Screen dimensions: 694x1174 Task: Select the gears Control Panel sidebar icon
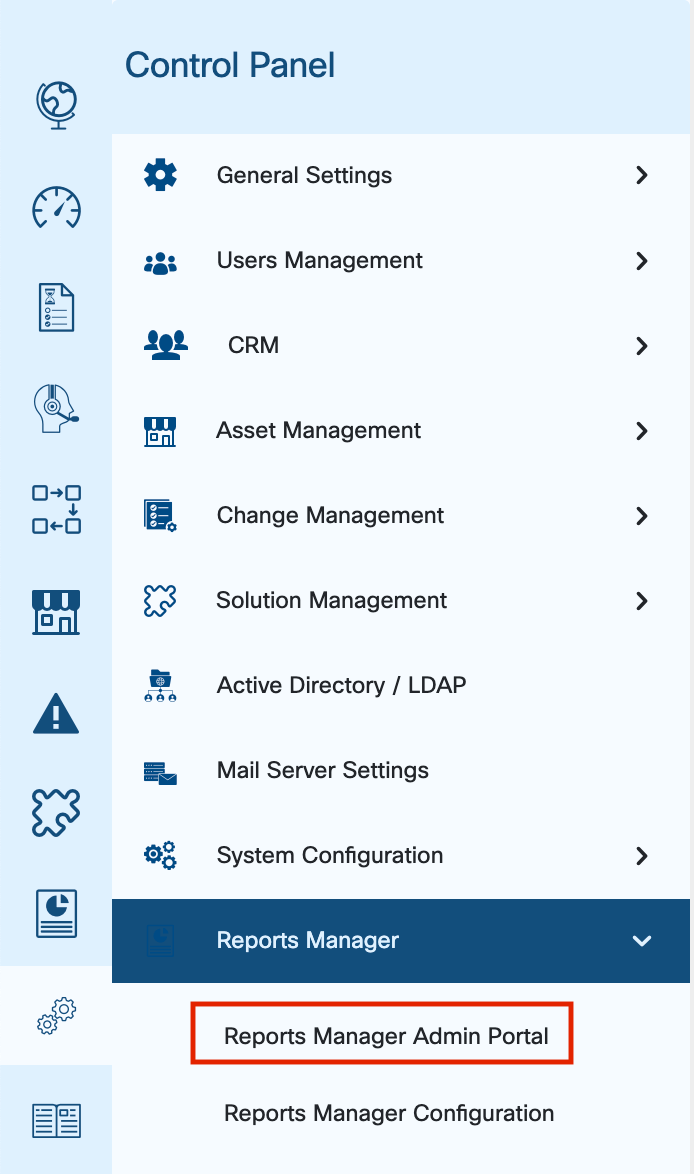[56, 1015]
